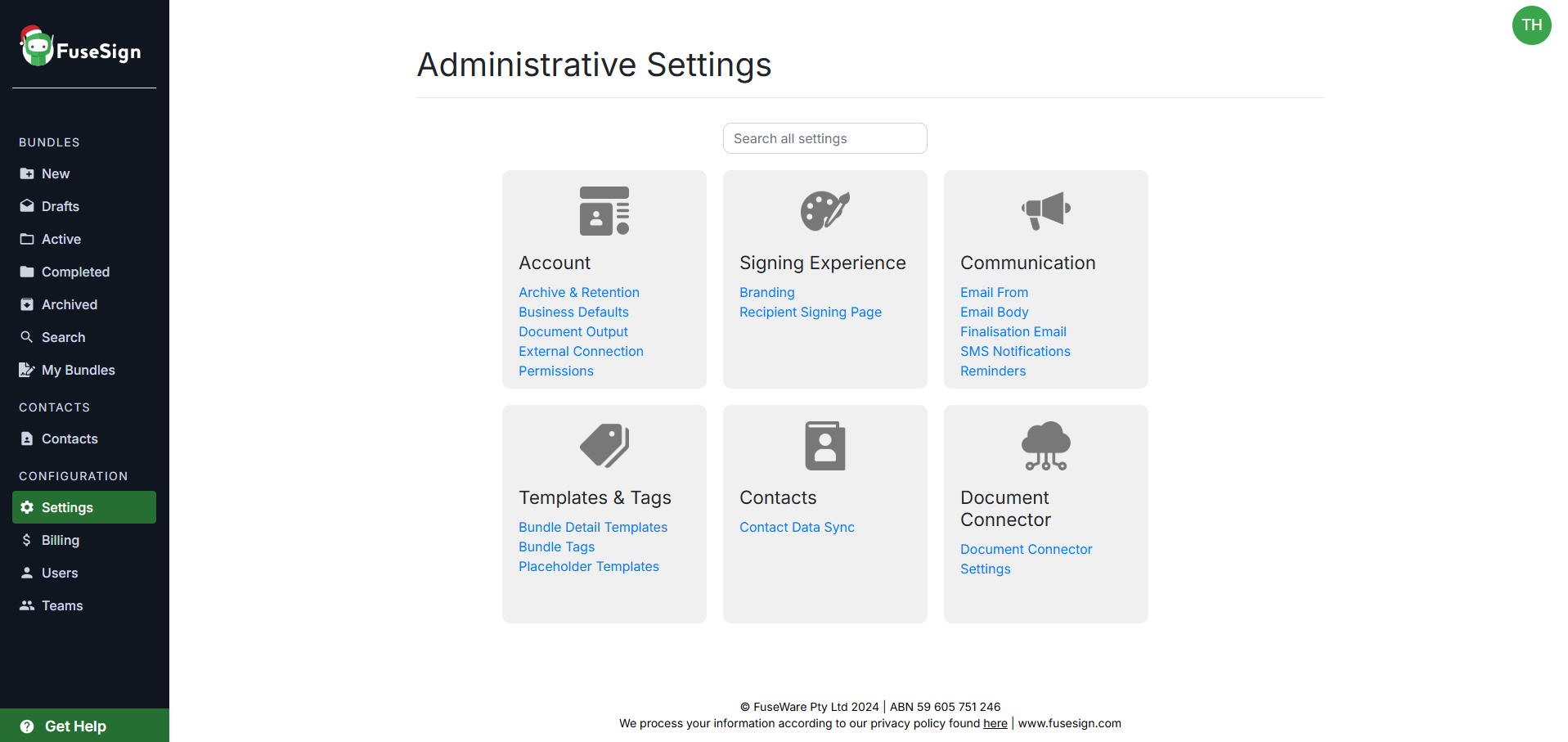Open the Search page from sidebar
Screen dimensions: 1568x742
click(x=84, y=337)
